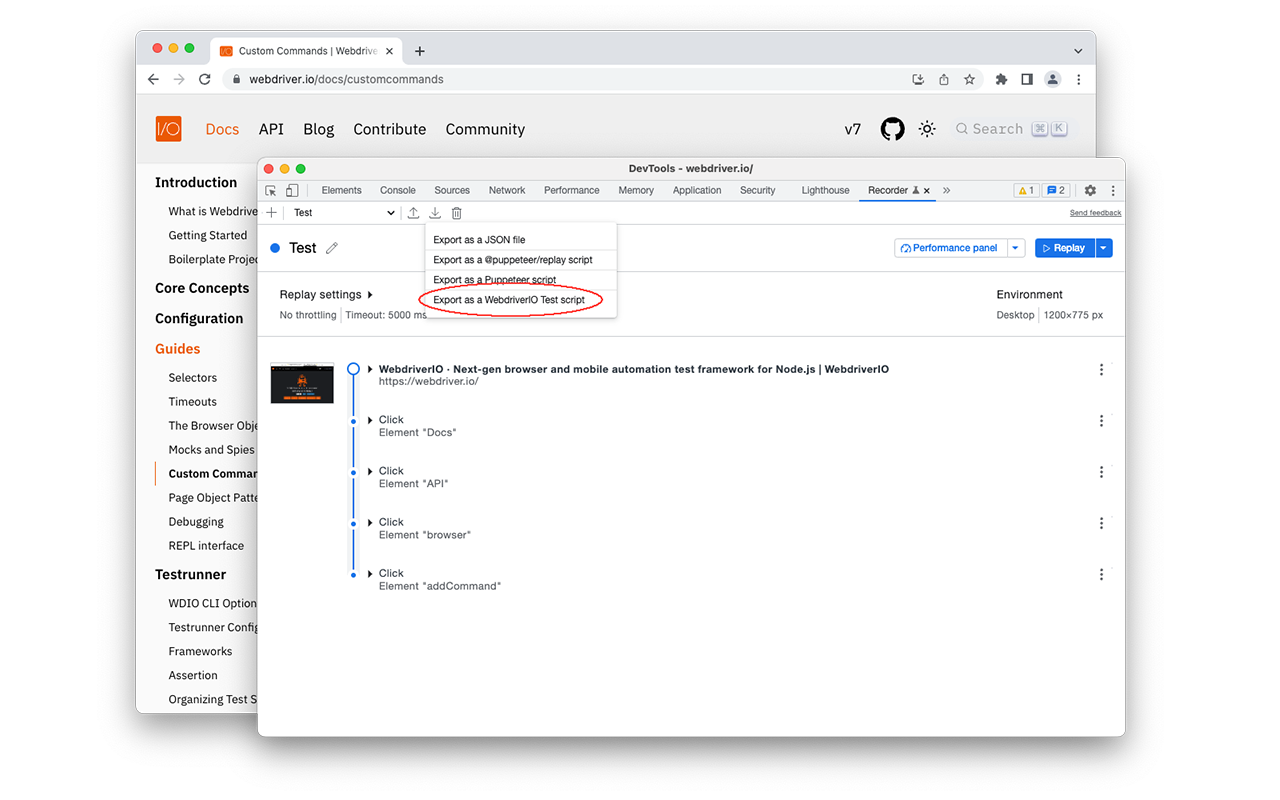
Task: Choose Export as a JSON file
Action: point(521,240)
